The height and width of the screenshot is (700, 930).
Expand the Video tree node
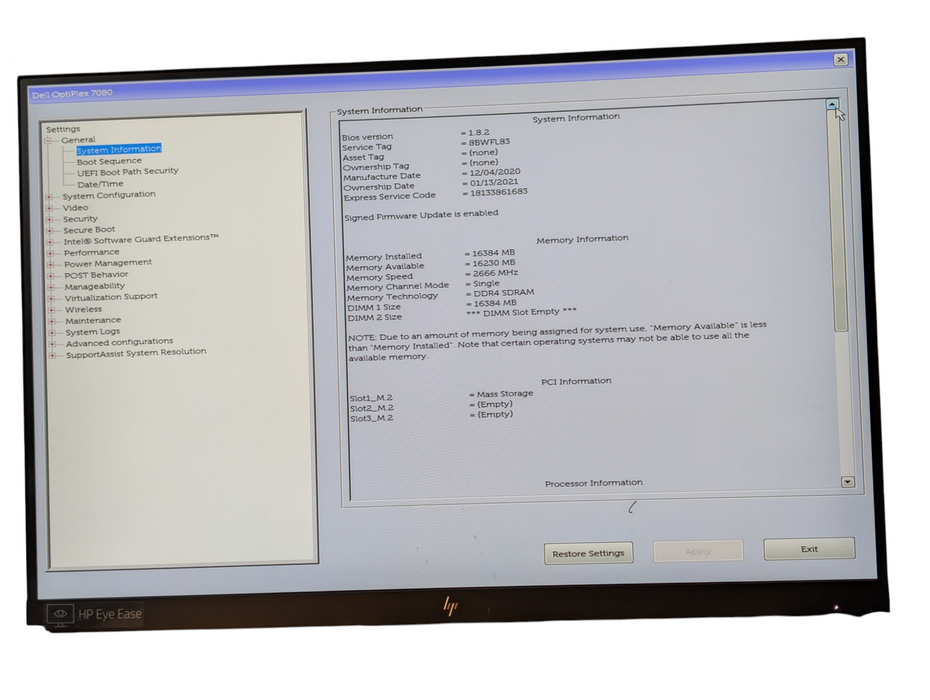49,208
